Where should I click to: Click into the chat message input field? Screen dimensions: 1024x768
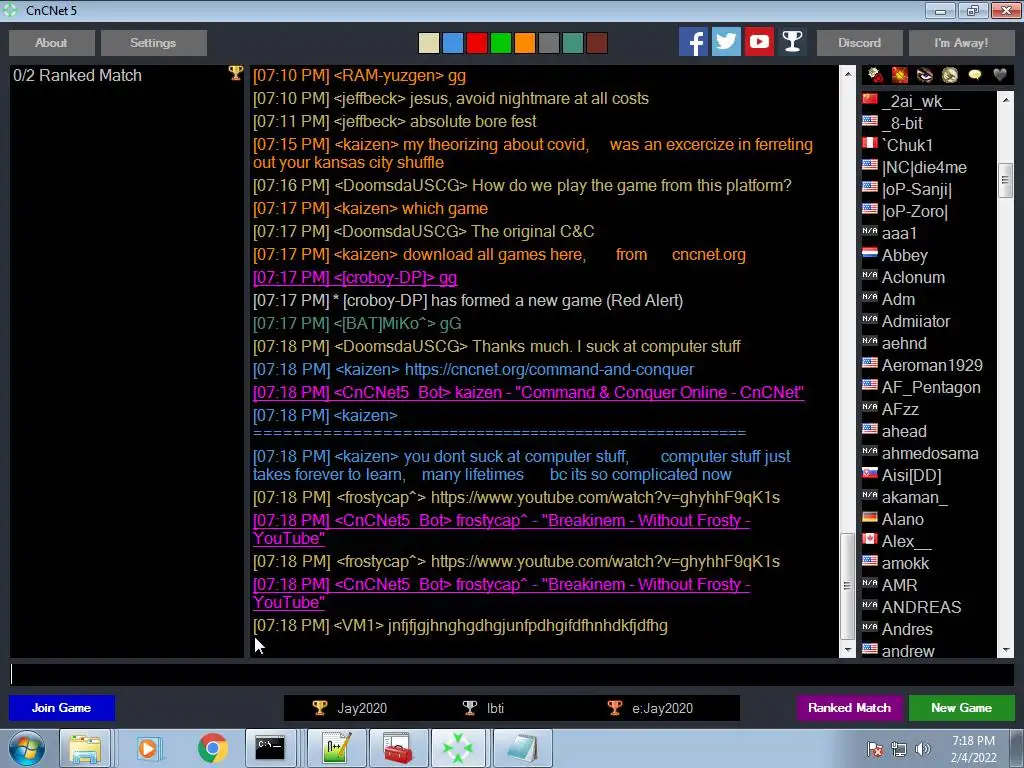pyautogui.click(x=512, y=675)
